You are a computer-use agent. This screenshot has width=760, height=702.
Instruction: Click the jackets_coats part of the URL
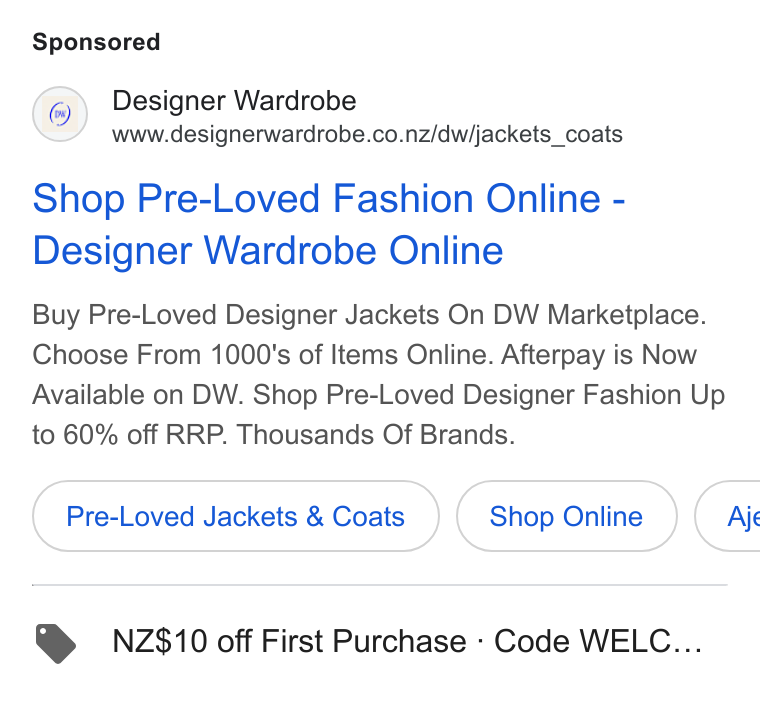[549, 135]
